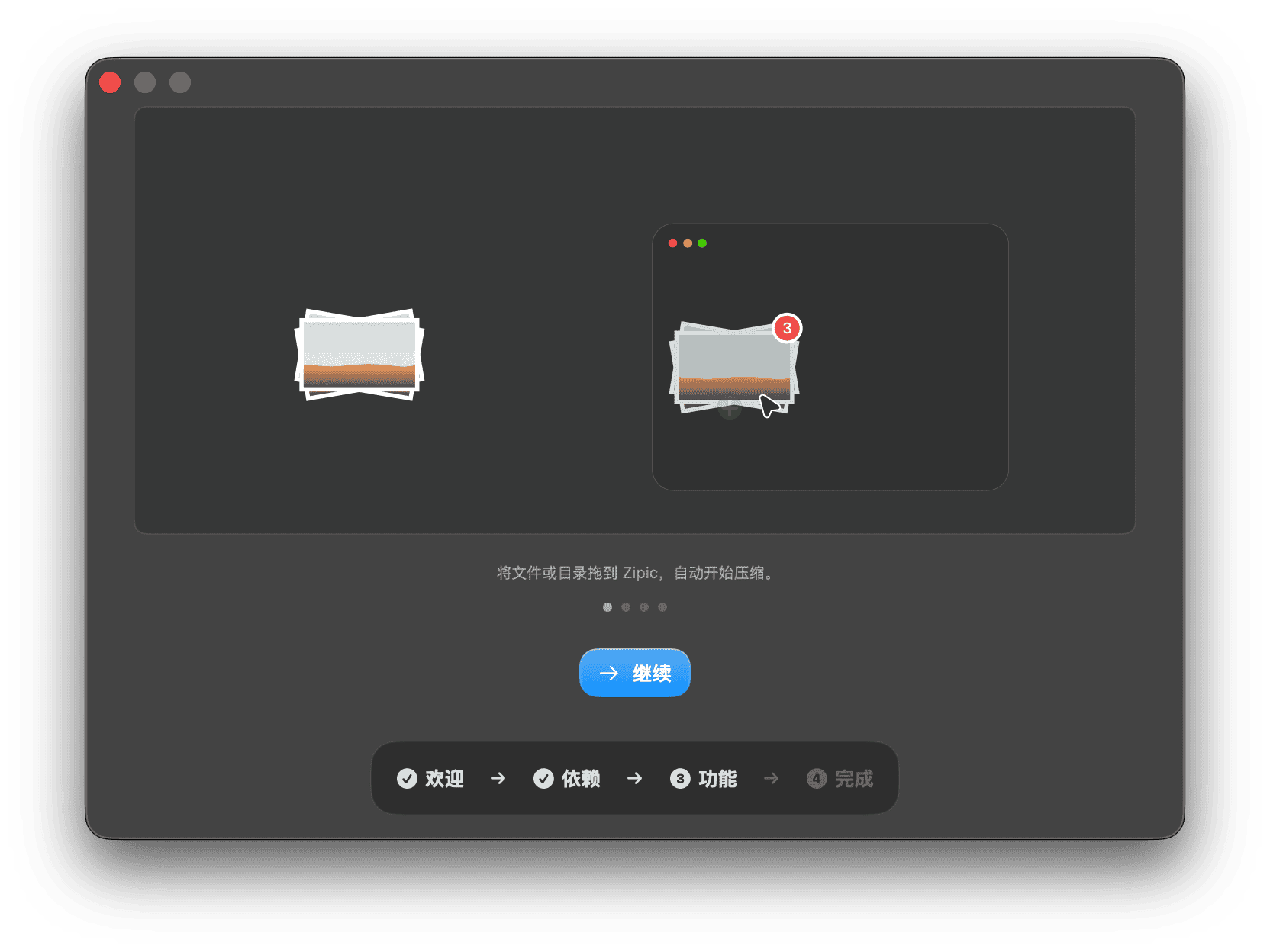The image size is (1270, 952).
Task: Click the 继续 continue button
Action: (634, 673)
